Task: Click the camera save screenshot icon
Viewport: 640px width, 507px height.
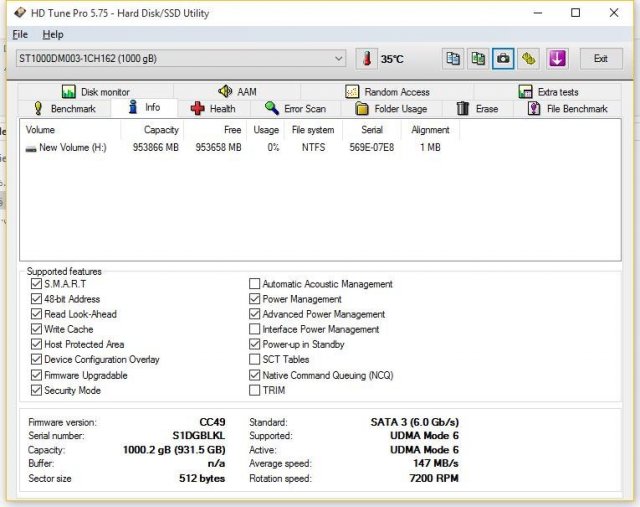Action: point(504,59)
